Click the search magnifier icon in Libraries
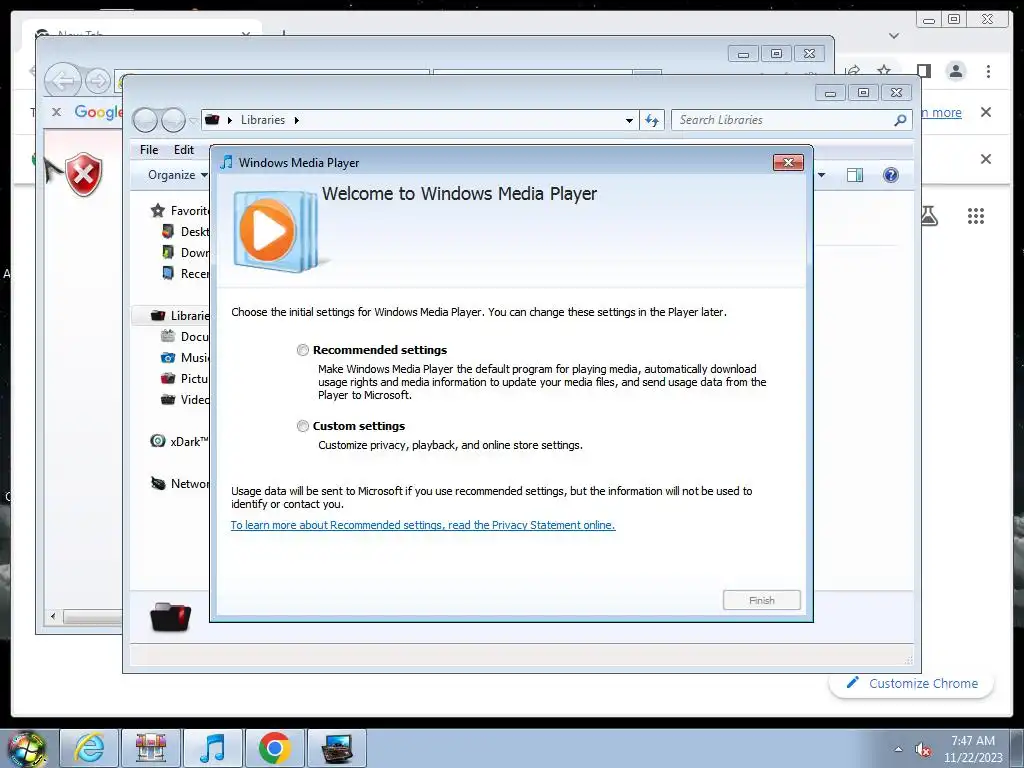This screenshot has height=768, width=1024. tap(900, 120)
